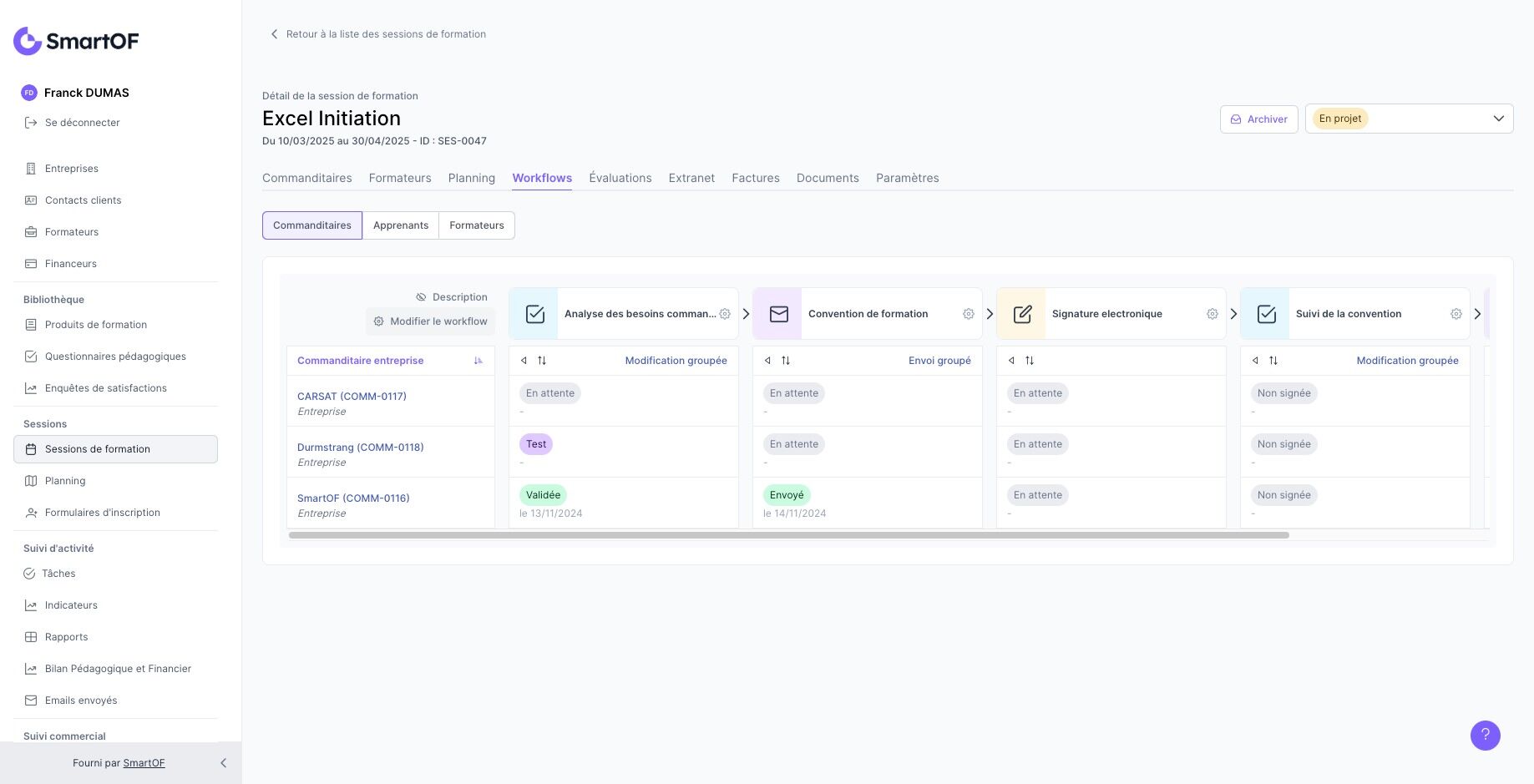Viewport: 1534px width, 784px height.
Task: Open the purple help button
Action: tap(1485, 736)
